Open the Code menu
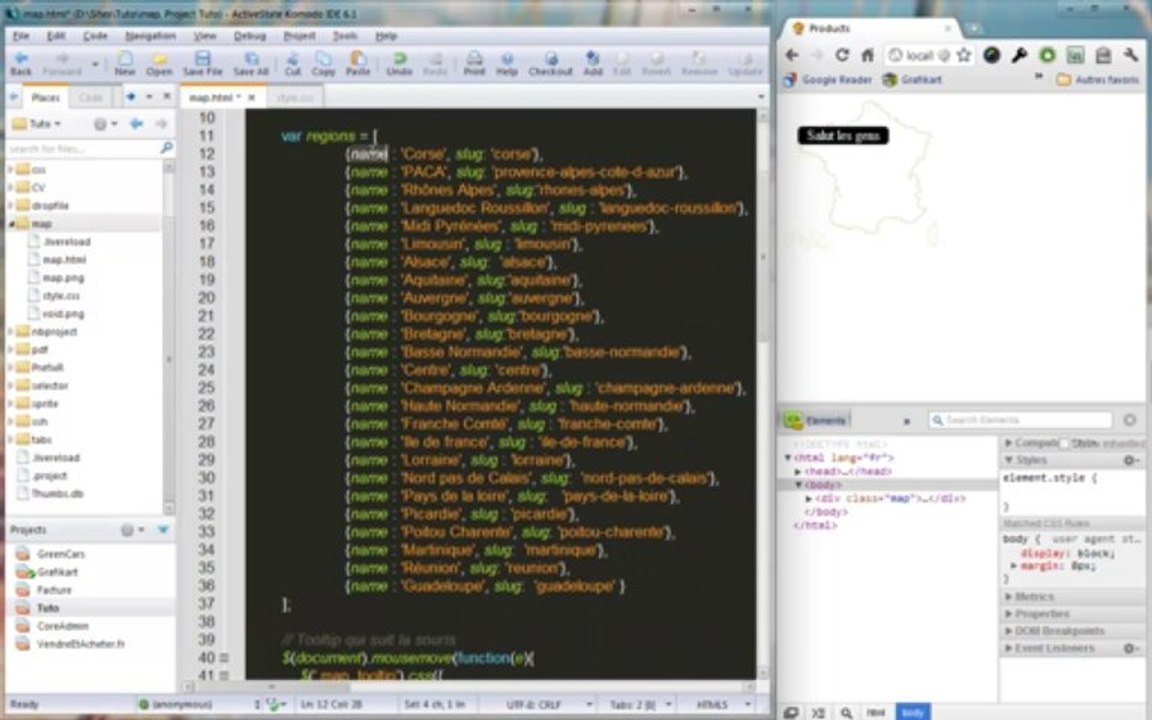 pos(95,35)
